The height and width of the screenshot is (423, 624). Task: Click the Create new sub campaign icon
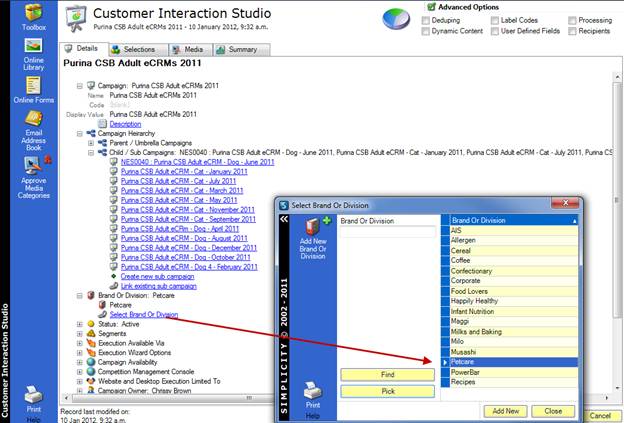[114, 276]
